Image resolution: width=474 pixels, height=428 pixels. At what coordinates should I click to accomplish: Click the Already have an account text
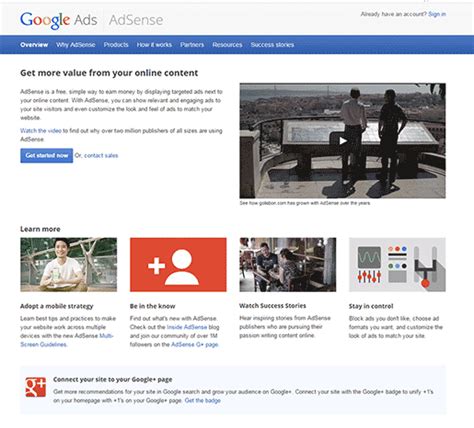(394, 14)
